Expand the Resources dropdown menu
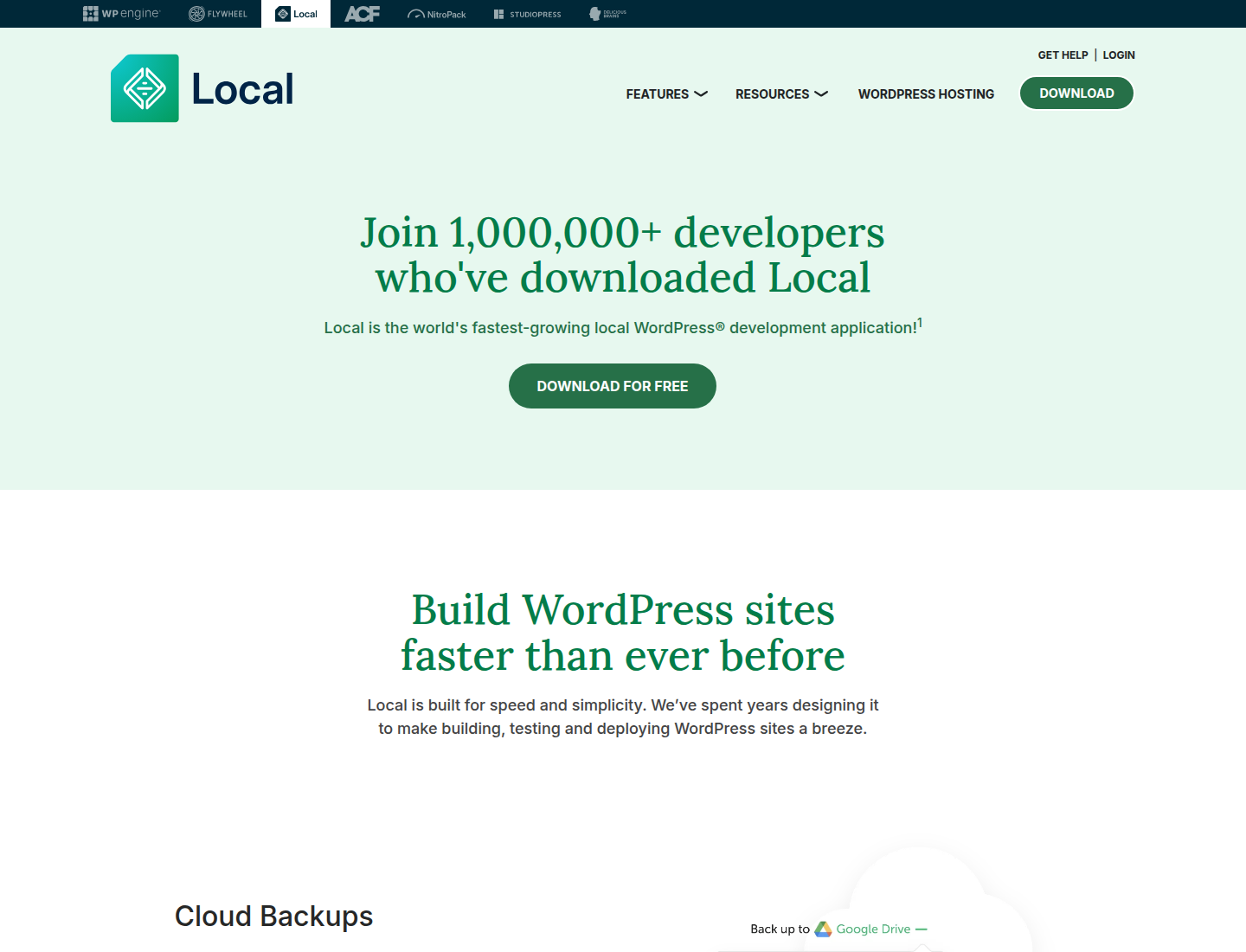The image size is (1246, 952). tap(781, 93)
